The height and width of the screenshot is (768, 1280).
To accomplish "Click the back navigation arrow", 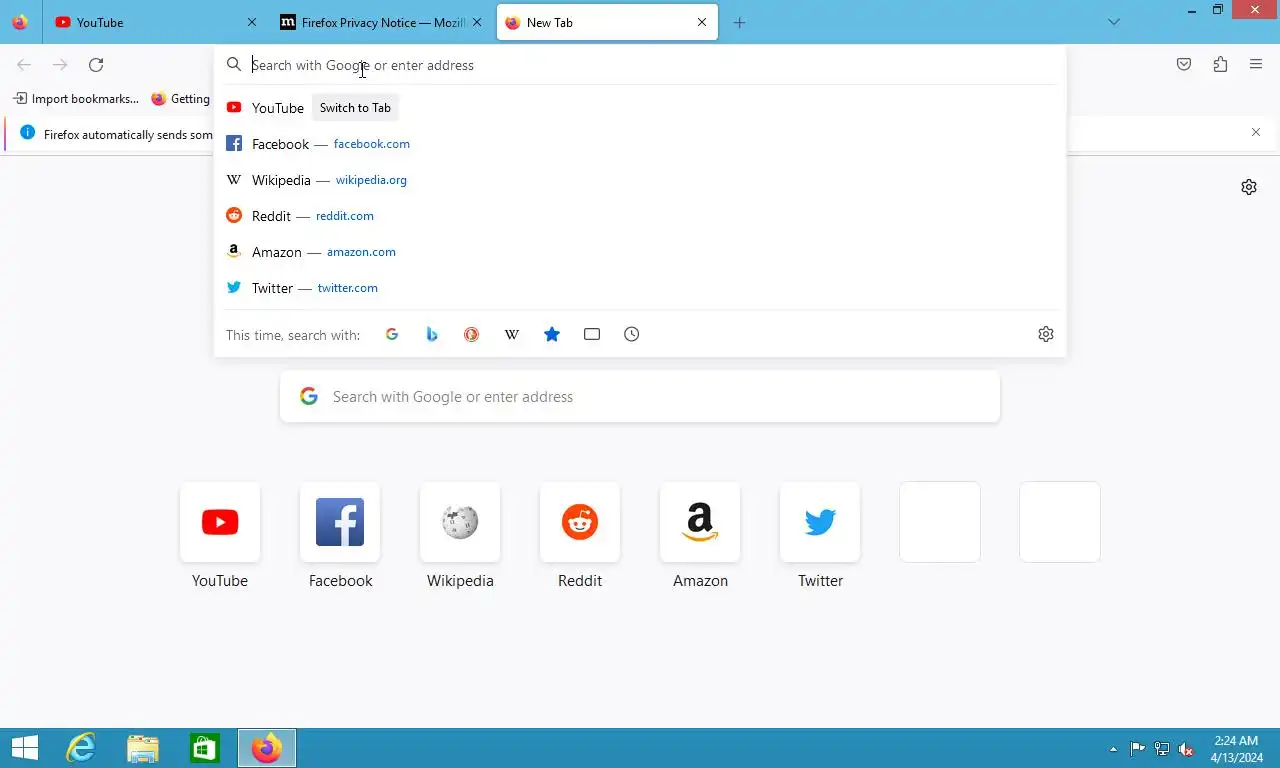I will coord(24,65).
